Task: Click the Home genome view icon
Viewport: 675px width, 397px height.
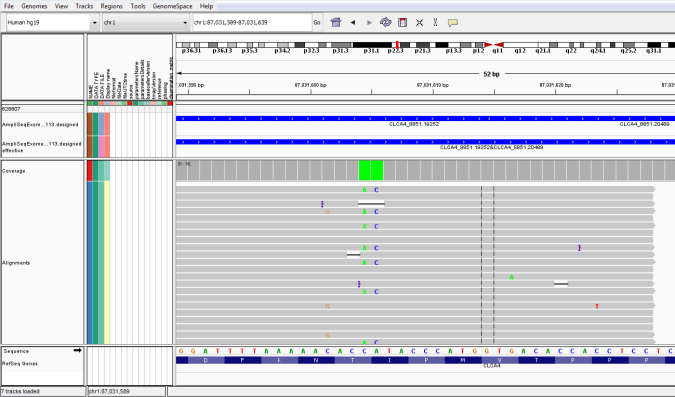Action: click(336, 22)
